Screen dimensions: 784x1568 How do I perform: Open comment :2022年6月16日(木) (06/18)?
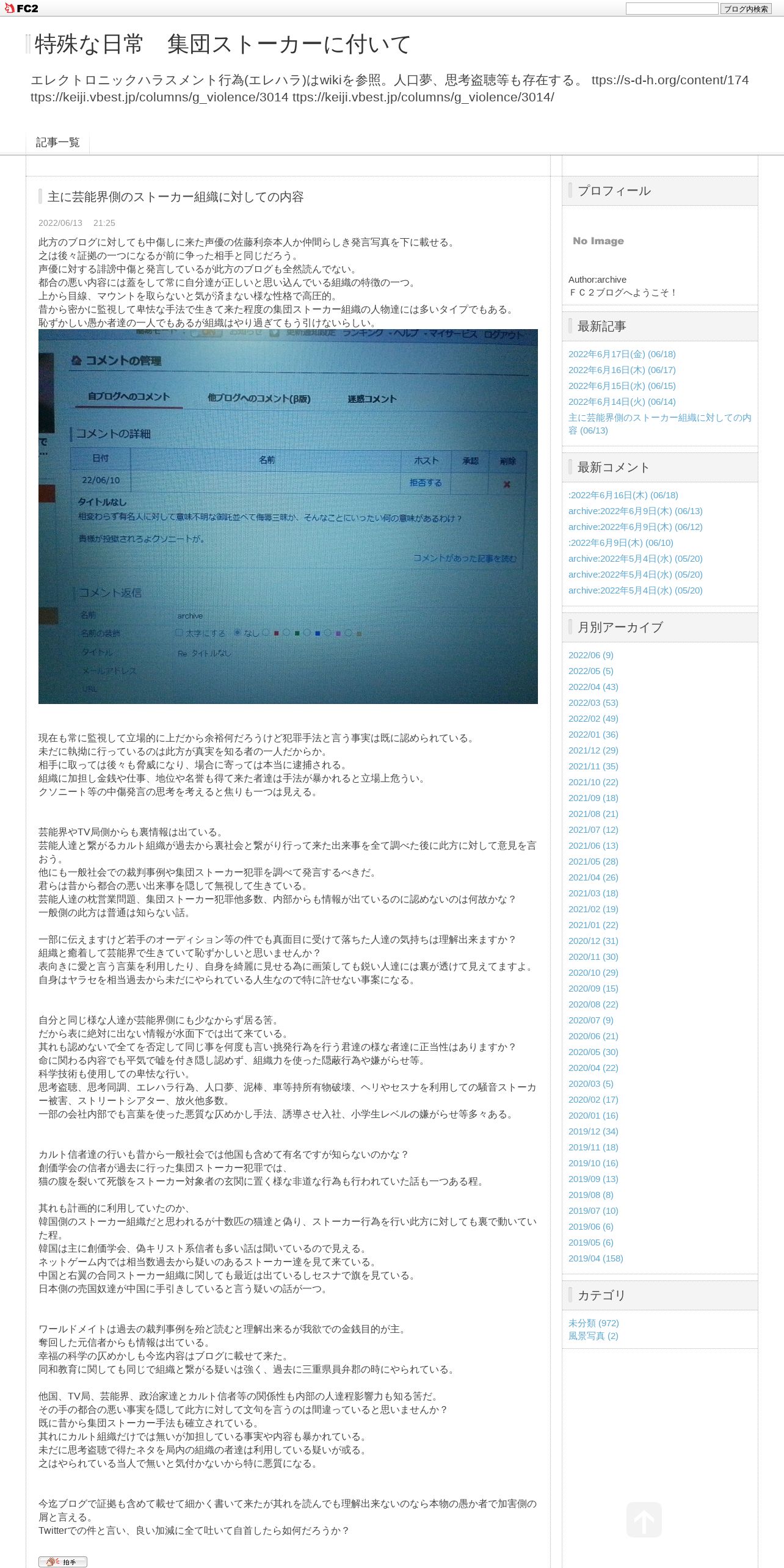[x=623, y=495]
